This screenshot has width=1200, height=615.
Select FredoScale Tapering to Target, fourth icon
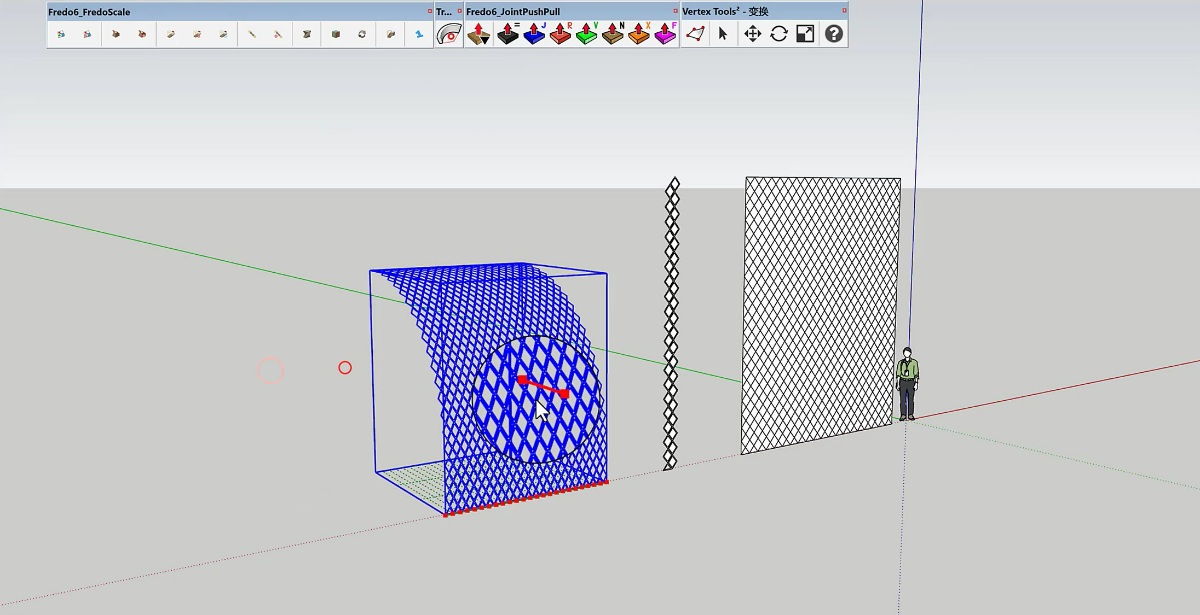(143, 34)
